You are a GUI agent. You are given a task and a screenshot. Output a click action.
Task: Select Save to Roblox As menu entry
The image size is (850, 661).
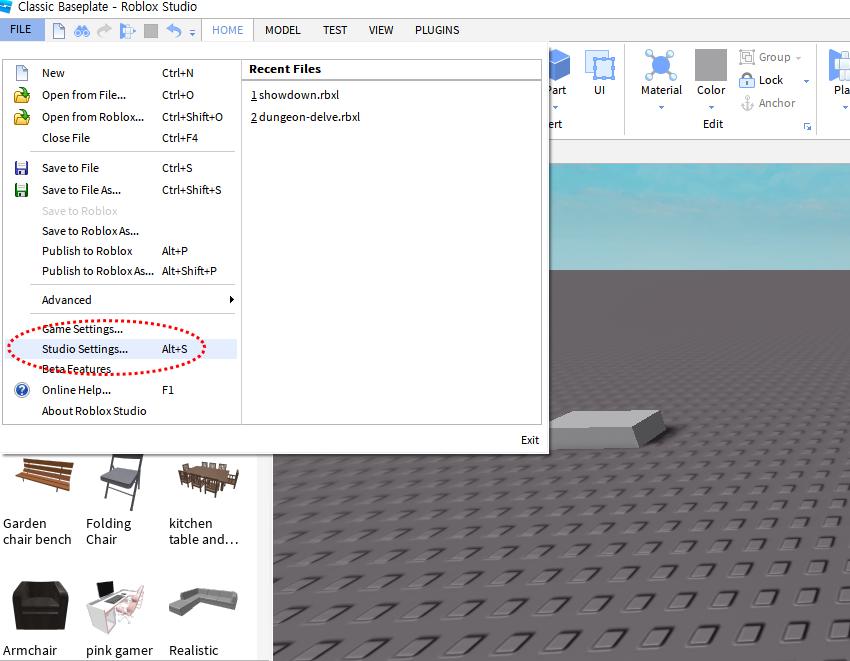(121, 231)
